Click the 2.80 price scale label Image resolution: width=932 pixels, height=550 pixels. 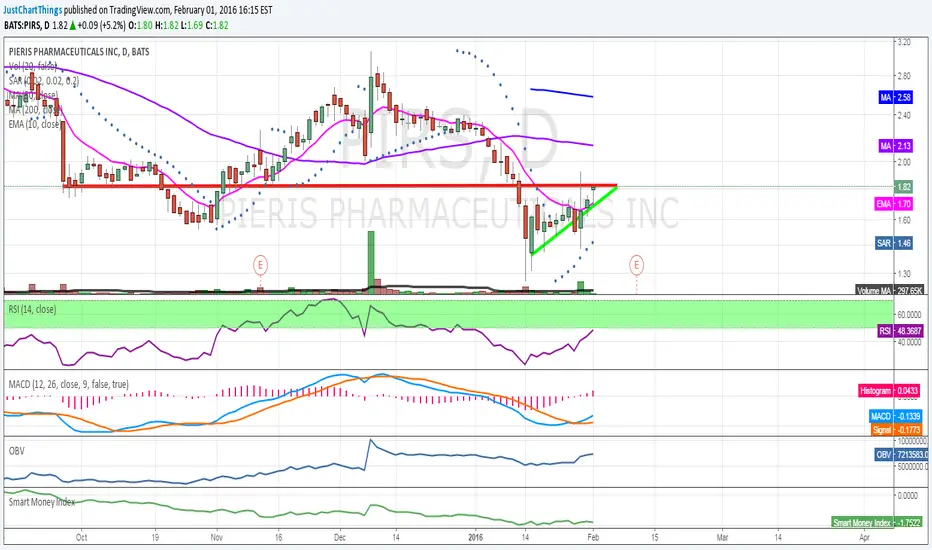coord(904,76)
